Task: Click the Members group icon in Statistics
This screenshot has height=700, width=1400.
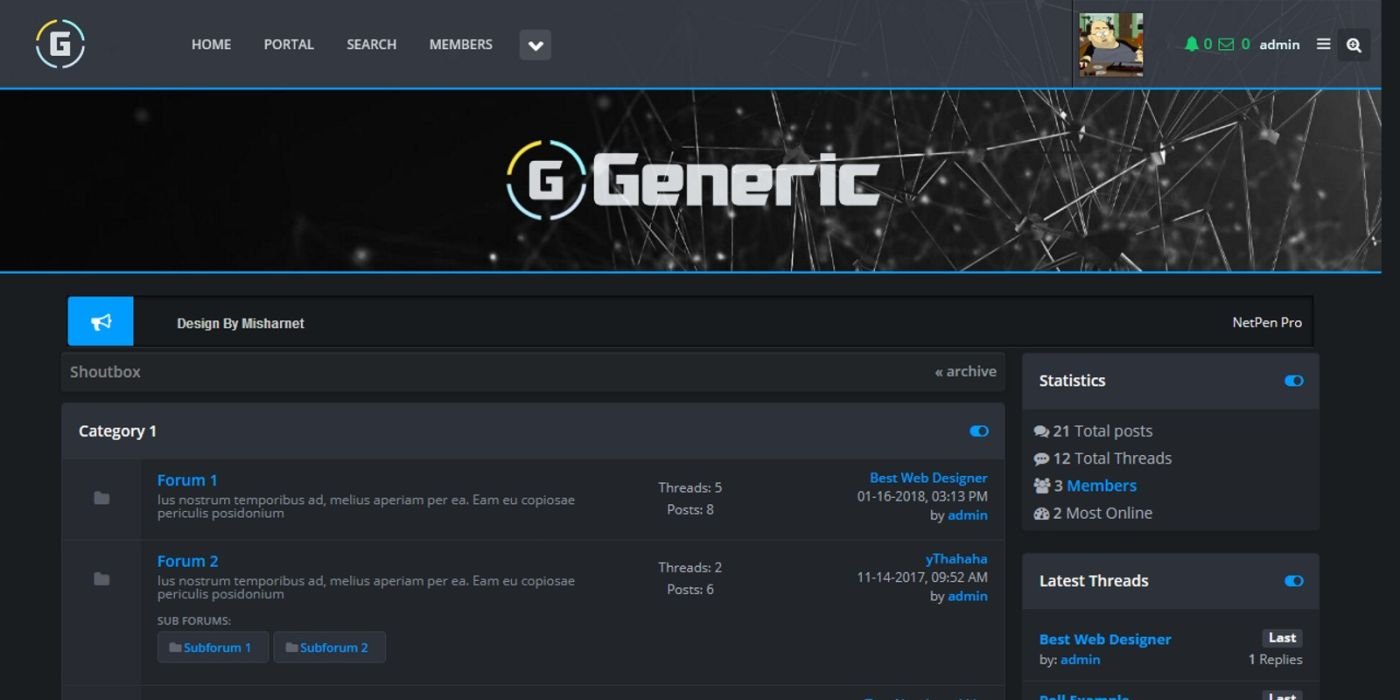Action: tap(1040, 485)
